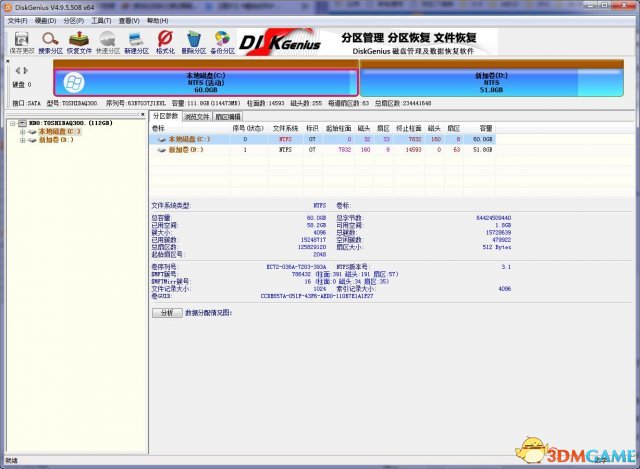Click the 15248717 used clusters value
The image size is (640, 469).
313,240
